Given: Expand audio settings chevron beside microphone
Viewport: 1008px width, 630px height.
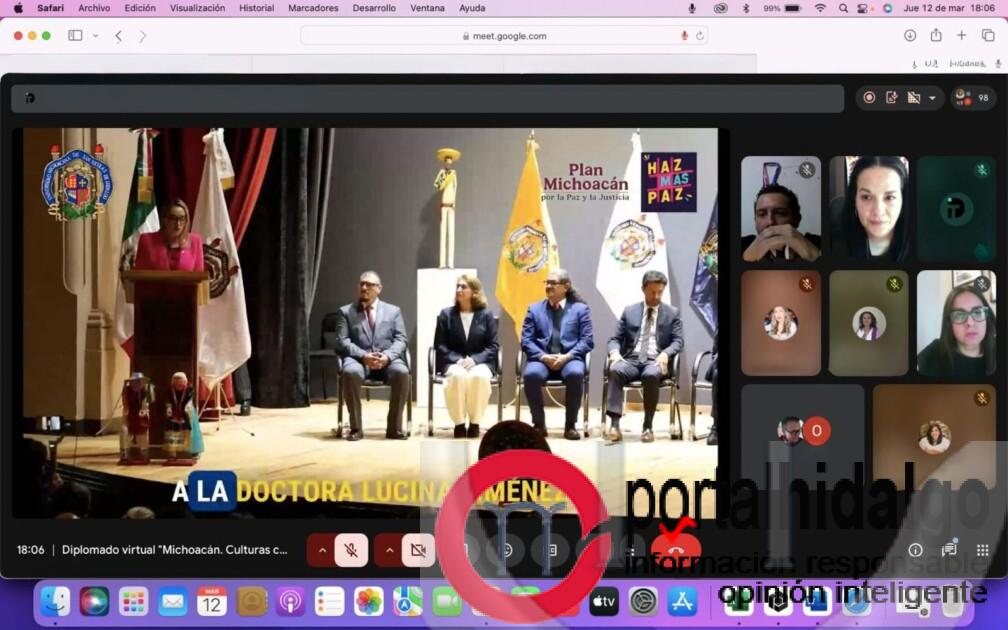Looking at the screenshot, I should [321, 550].
